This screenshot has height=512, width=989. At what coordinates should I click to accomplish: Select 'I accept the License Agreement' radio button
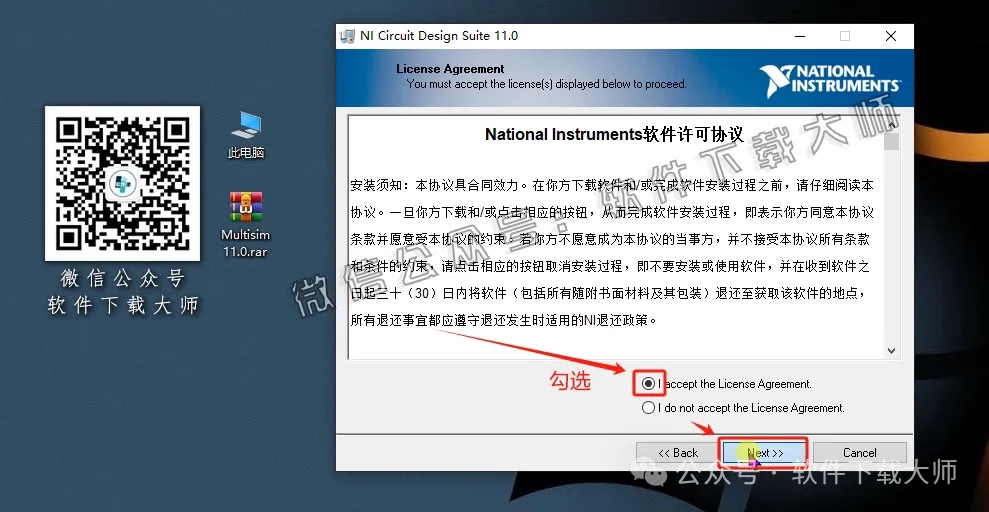click(x=648, y=383)
